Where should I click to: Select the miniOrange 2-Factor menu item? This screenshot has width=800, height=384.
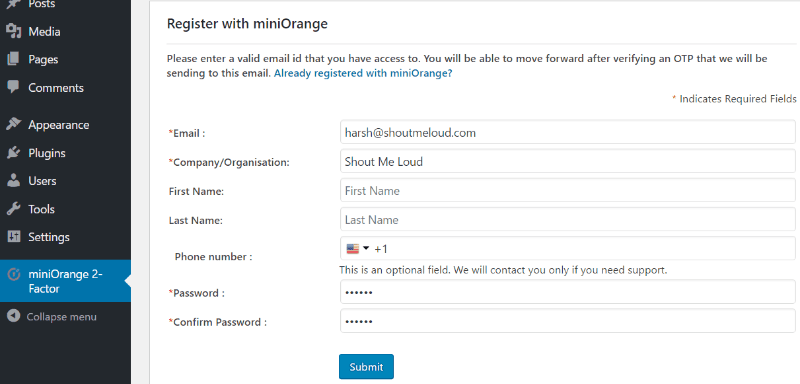coord(65,281)
